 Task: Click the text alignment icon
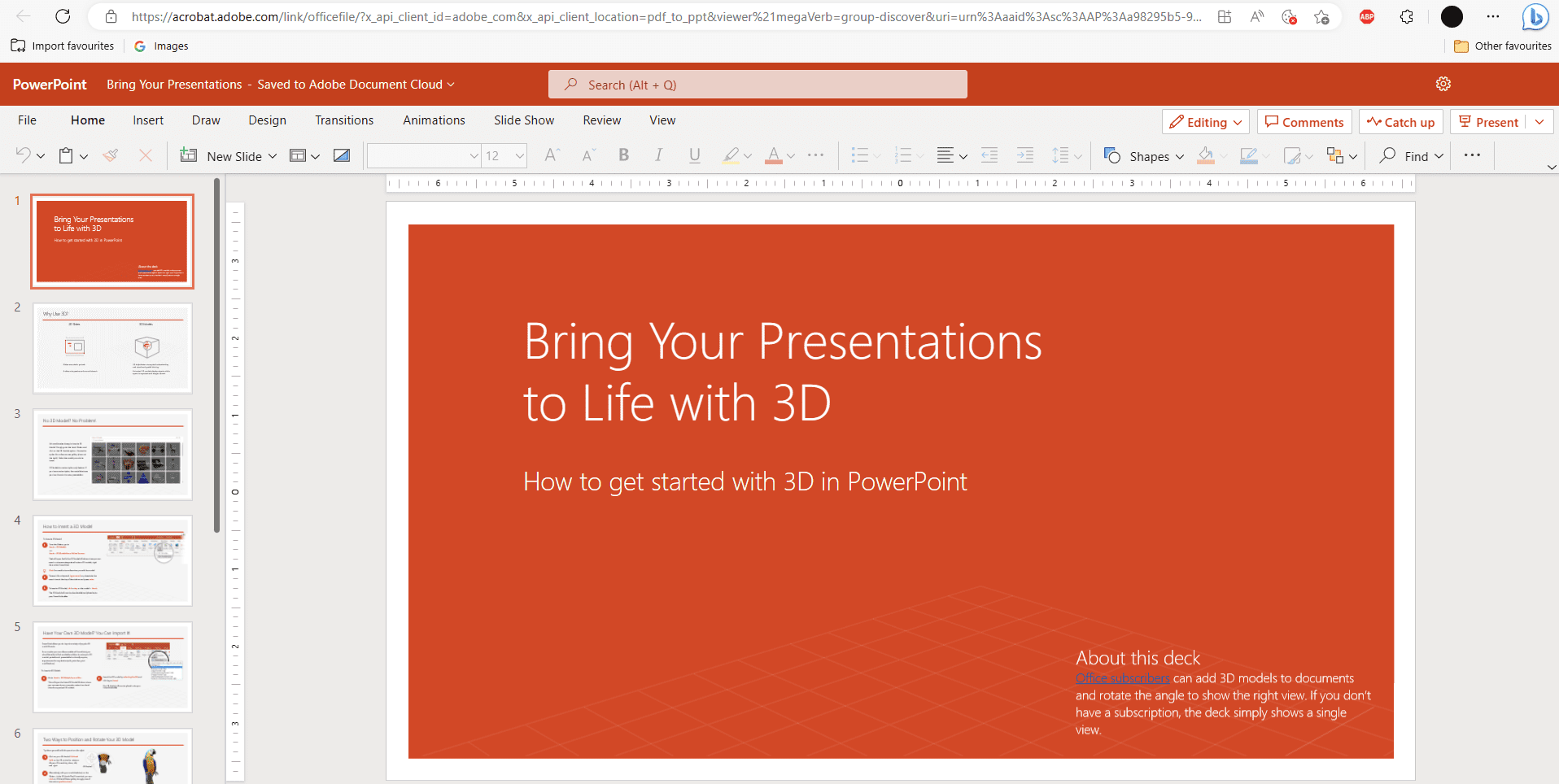coord(945,155)
